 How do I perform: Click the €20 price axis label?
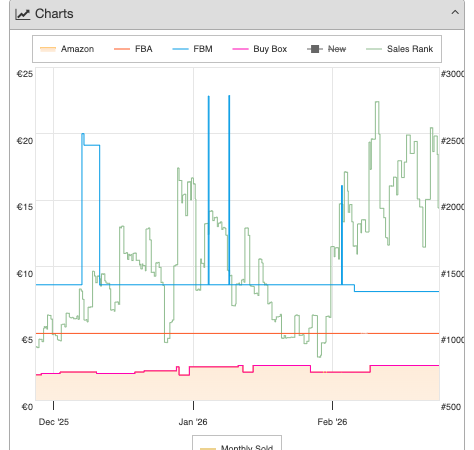coord(25,141)
